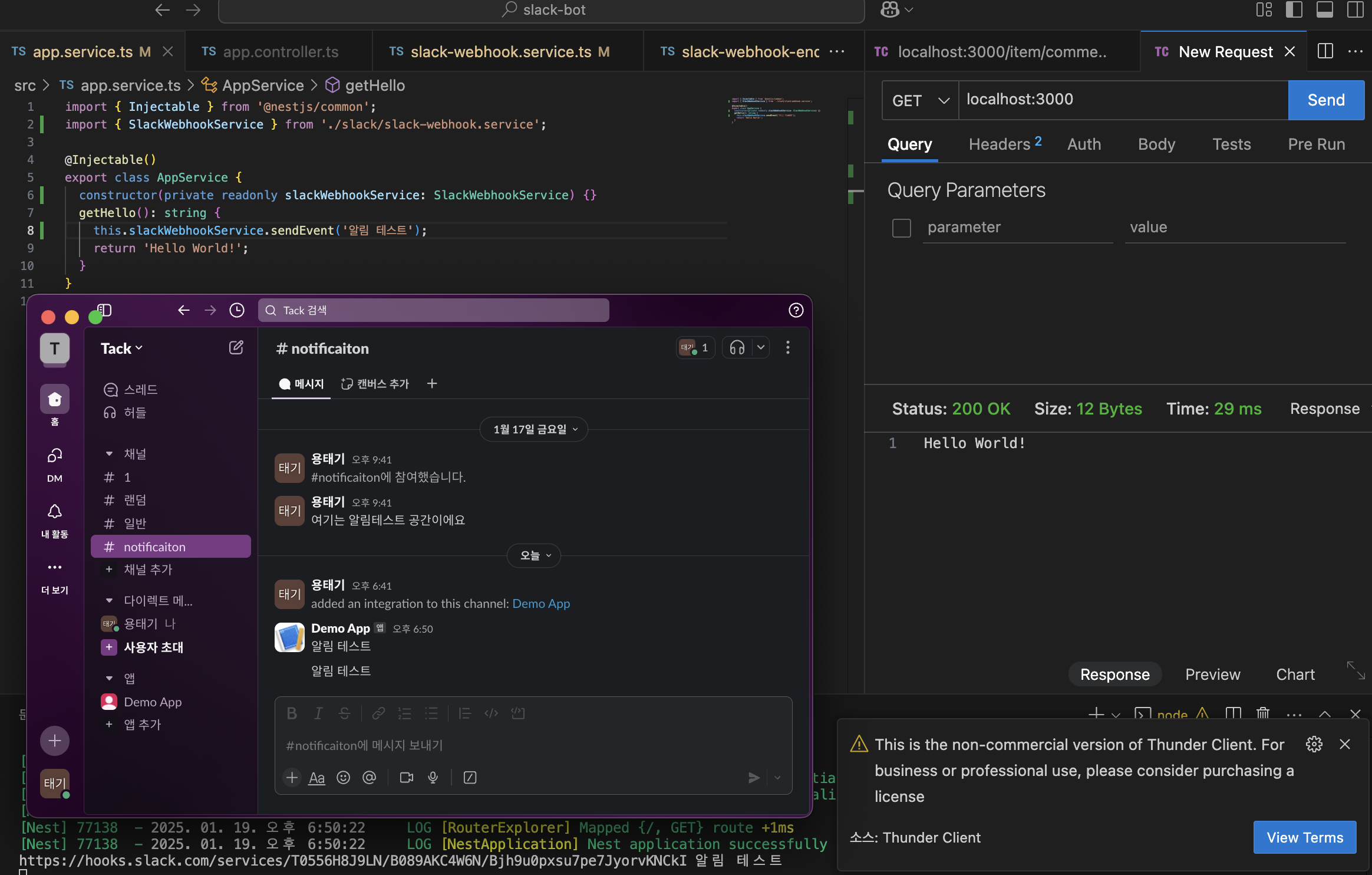
Task: Click the Slack message input box
Action: pos(533,745)
